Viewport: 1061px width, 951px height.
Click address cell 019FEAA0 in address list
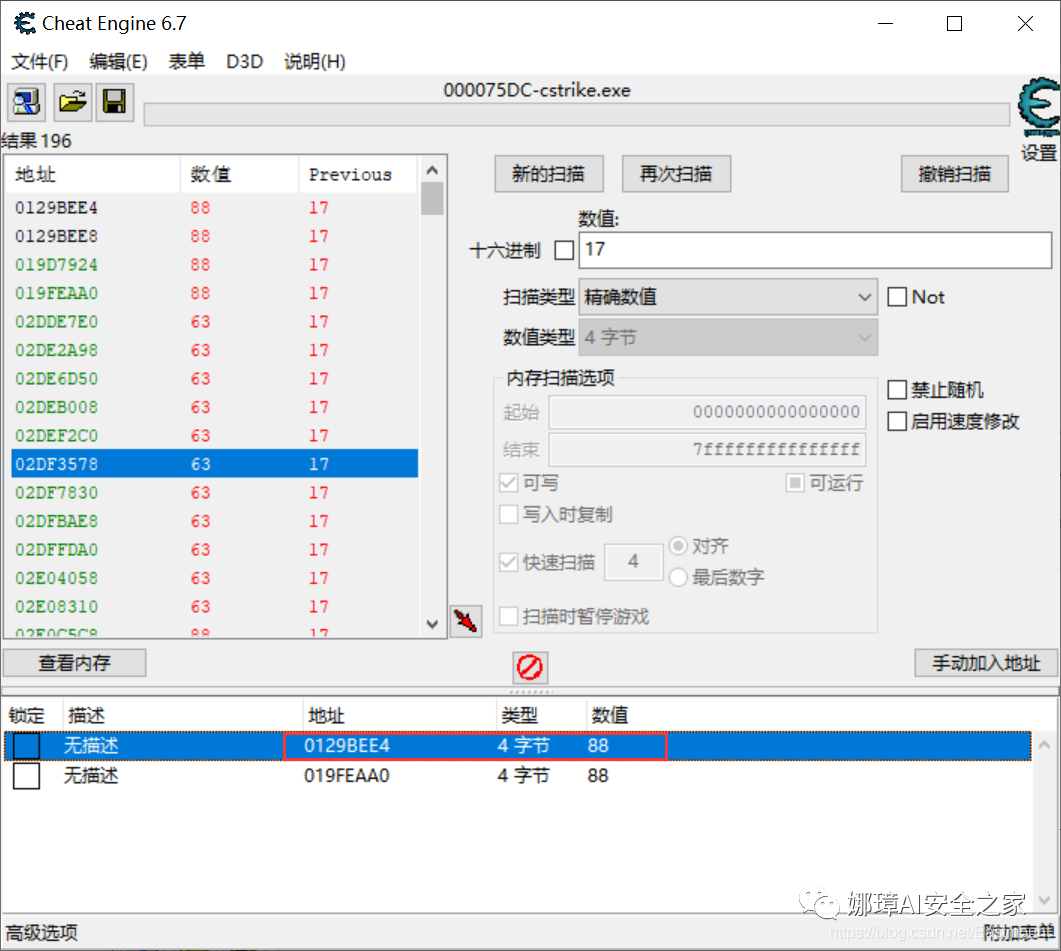point(346,776)
